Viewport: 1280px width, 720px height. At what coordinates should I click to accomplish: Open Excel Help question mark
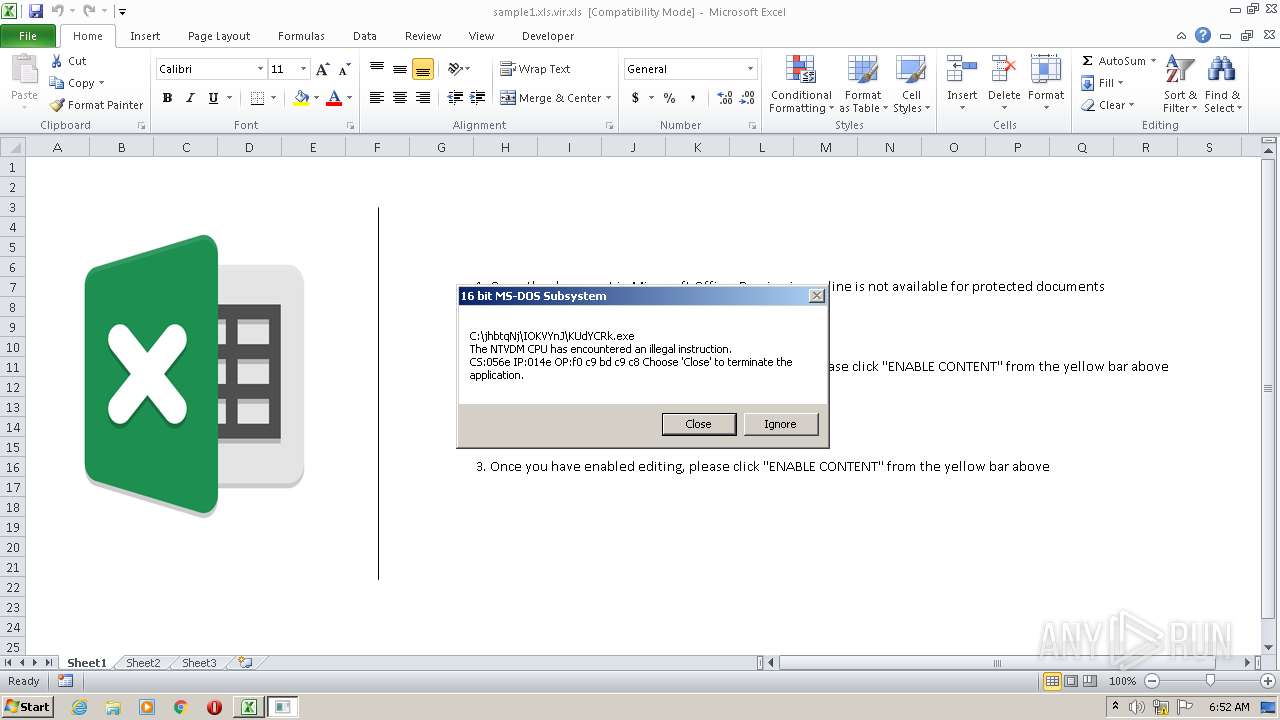(1203, 35)
